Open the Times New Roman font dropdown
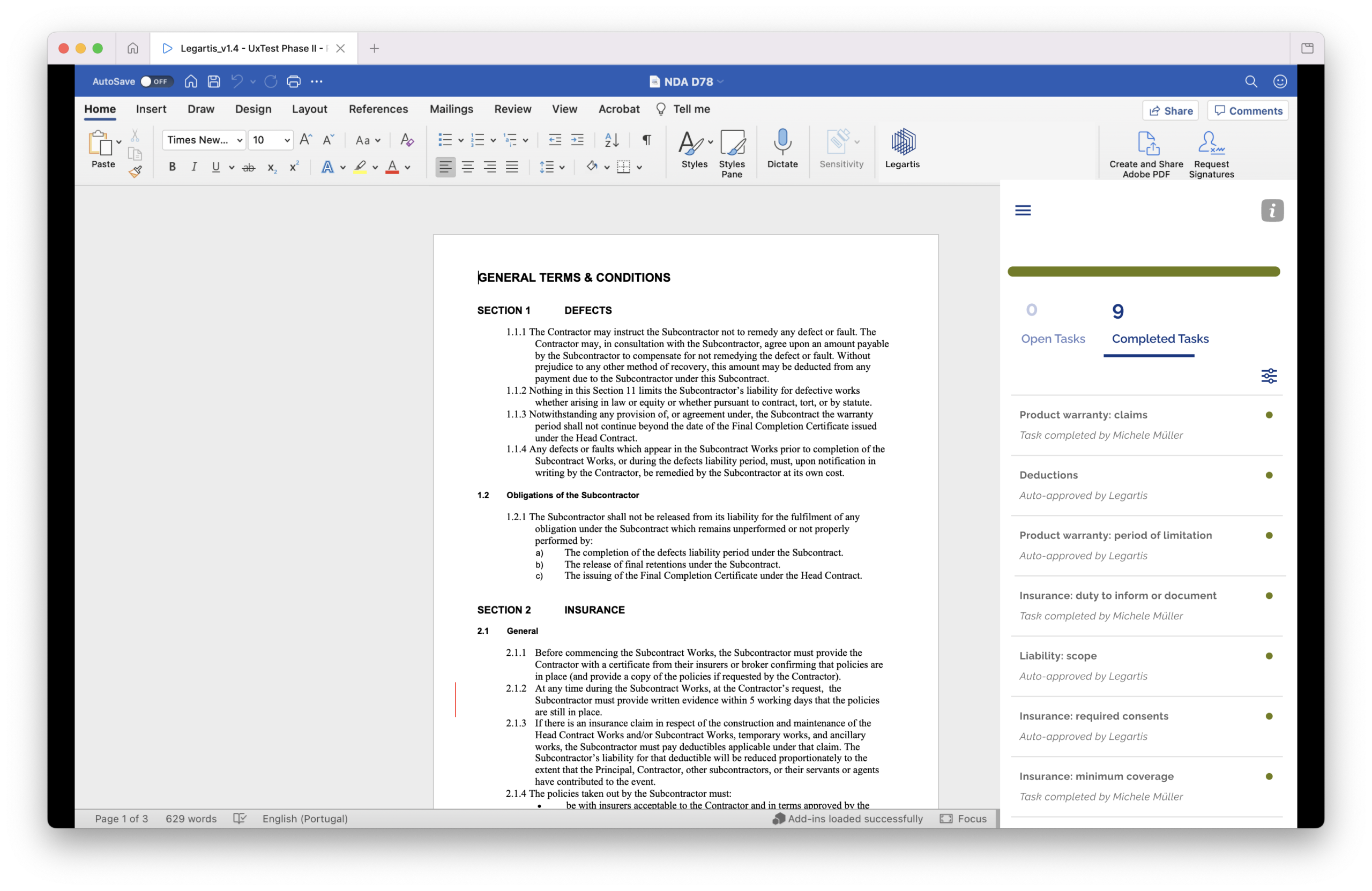Image resolution: width=1372 pixels, height=891 pixels. click(x=204, y=140)
